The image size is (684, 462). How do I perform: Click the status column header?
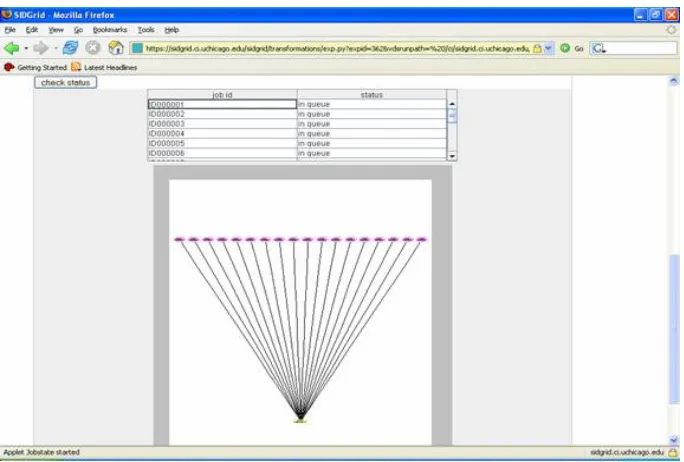coord(372,95)
